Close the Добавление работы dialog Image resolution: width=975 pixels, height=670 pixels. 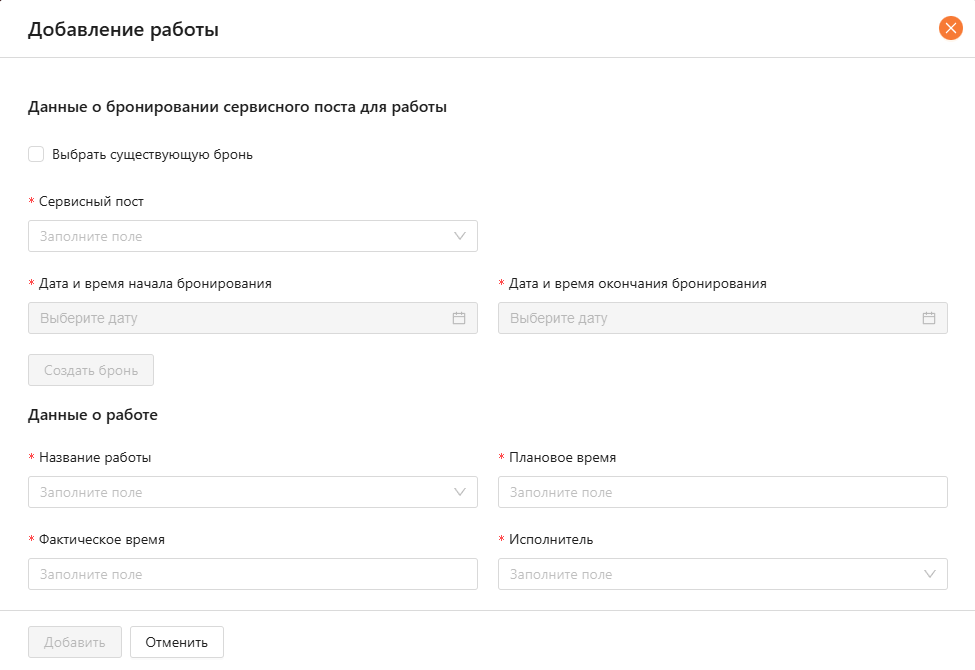(950, 28)
